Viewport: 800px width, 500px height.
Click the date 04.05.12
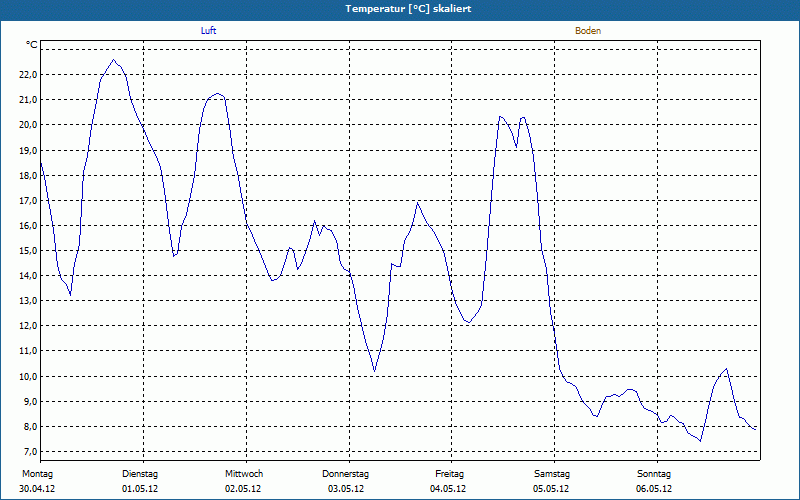point(448,489)
